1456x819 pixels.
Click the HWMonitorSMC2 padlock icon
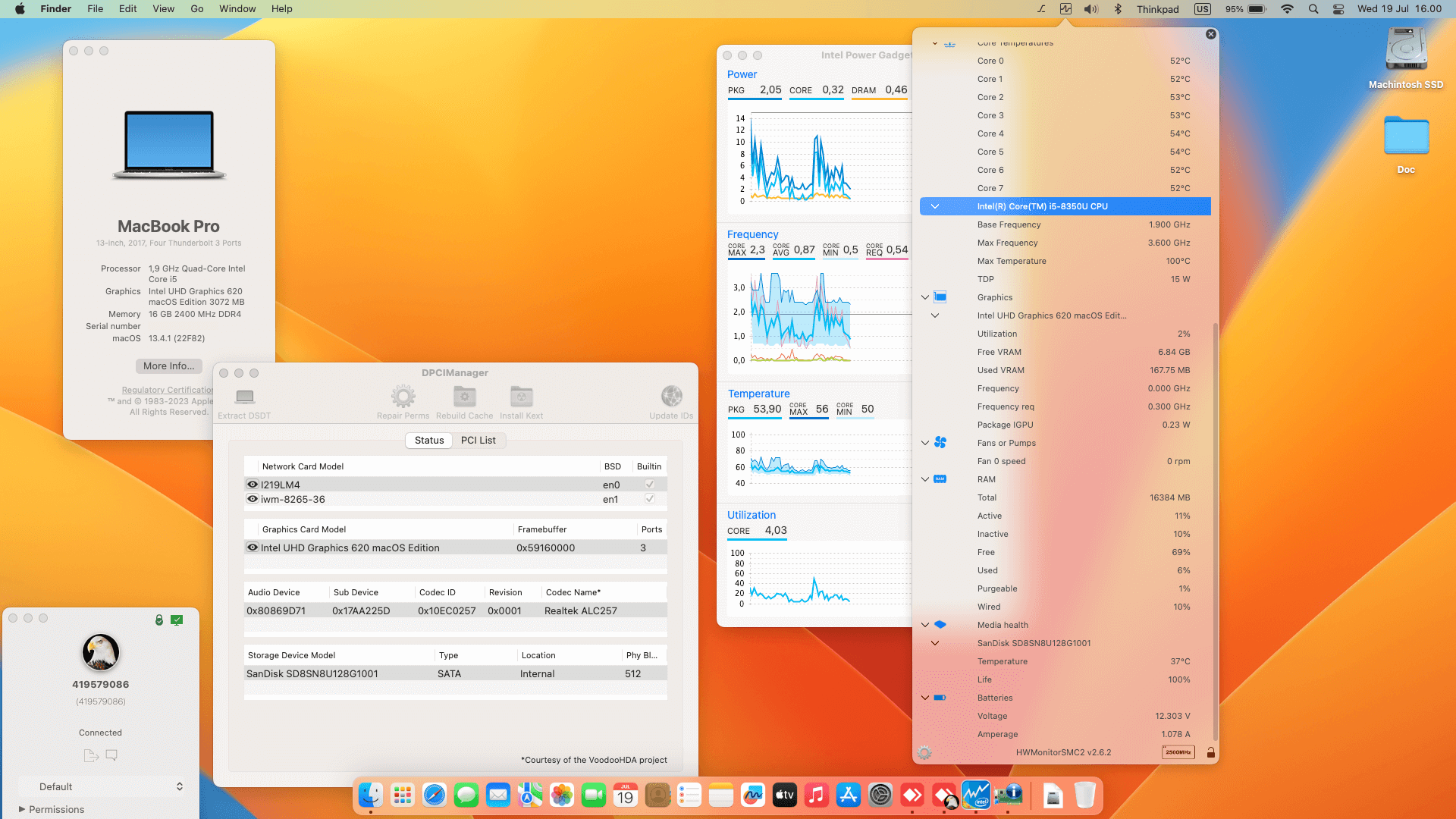[1210, 752]
